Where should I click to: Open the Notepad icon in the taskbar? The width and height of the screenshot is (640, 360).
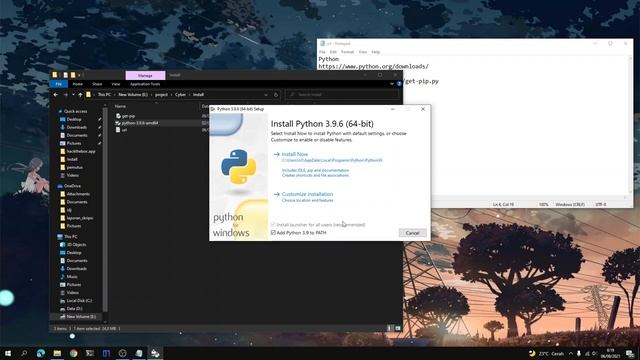click(139, 353)
